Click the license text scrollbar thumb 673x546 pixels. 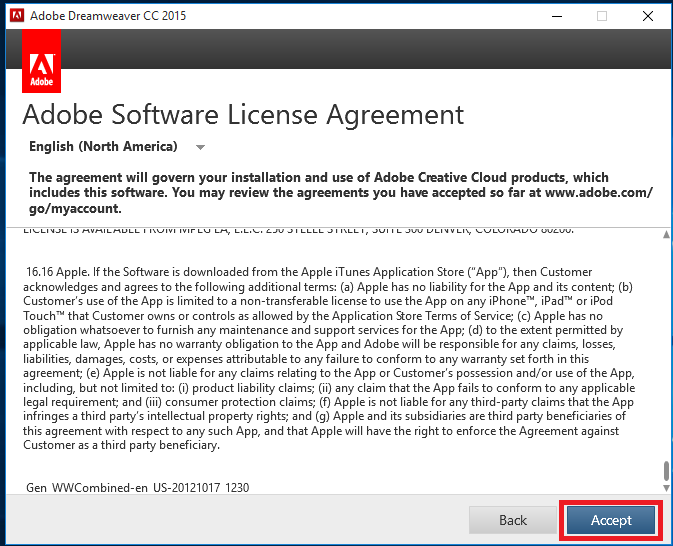coord(665,470)
